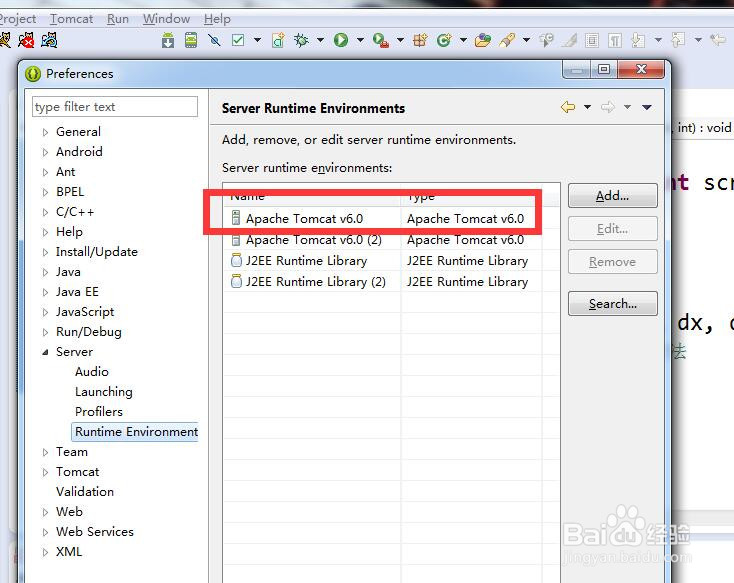
Task: Click the Run External Tools icon
Action: [381, 40]
